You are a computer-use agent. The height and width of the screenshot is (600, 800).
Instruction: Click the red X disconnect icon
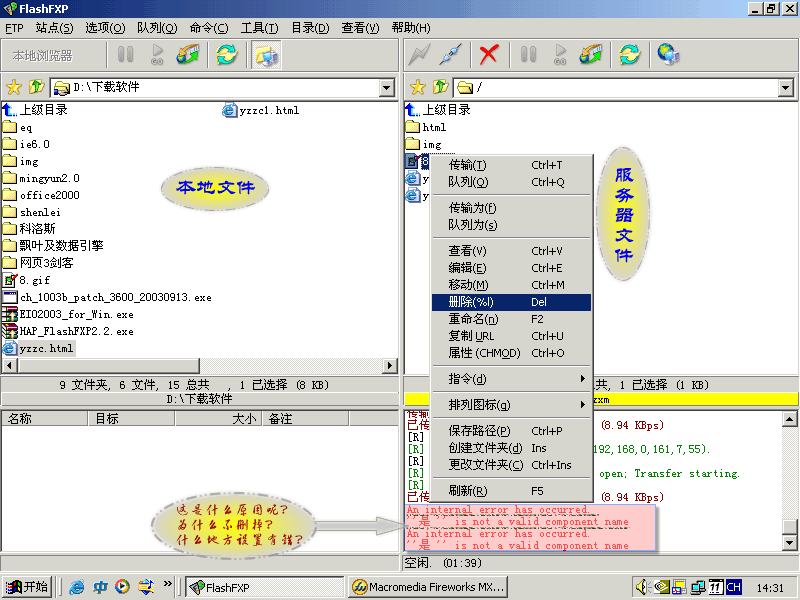(489, 54)
